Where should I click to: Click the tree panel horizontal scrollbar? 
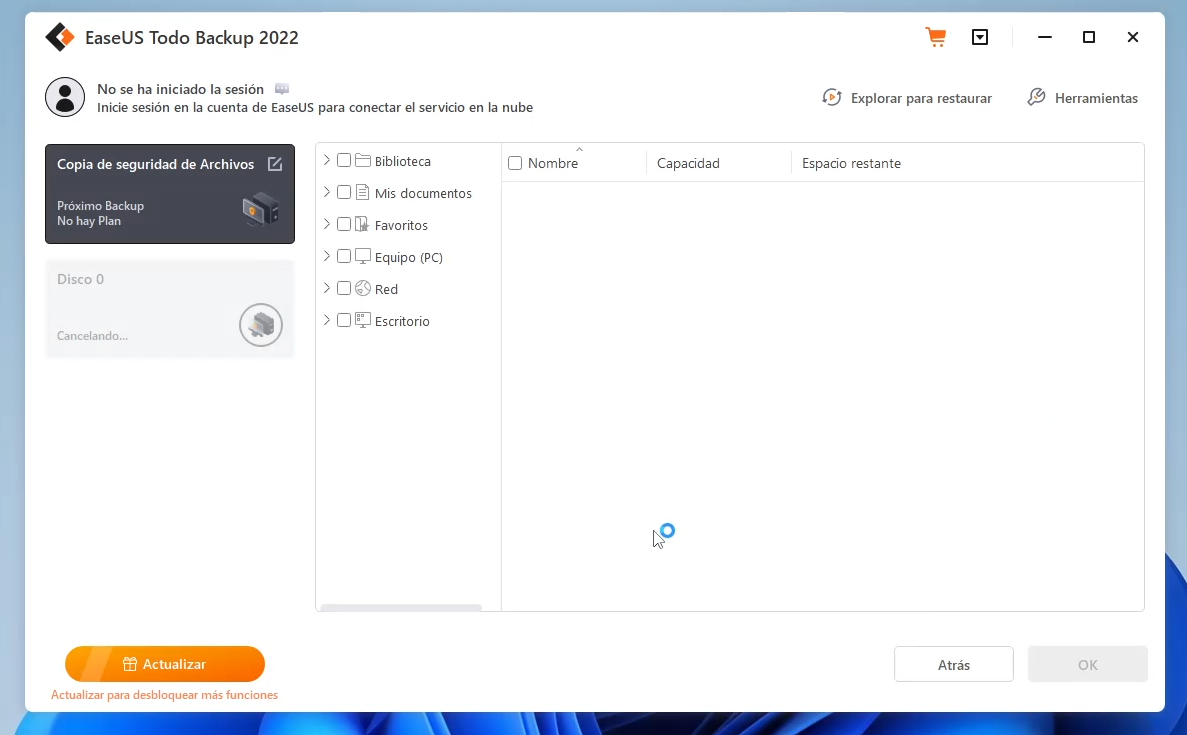click(x=401, y=607)
